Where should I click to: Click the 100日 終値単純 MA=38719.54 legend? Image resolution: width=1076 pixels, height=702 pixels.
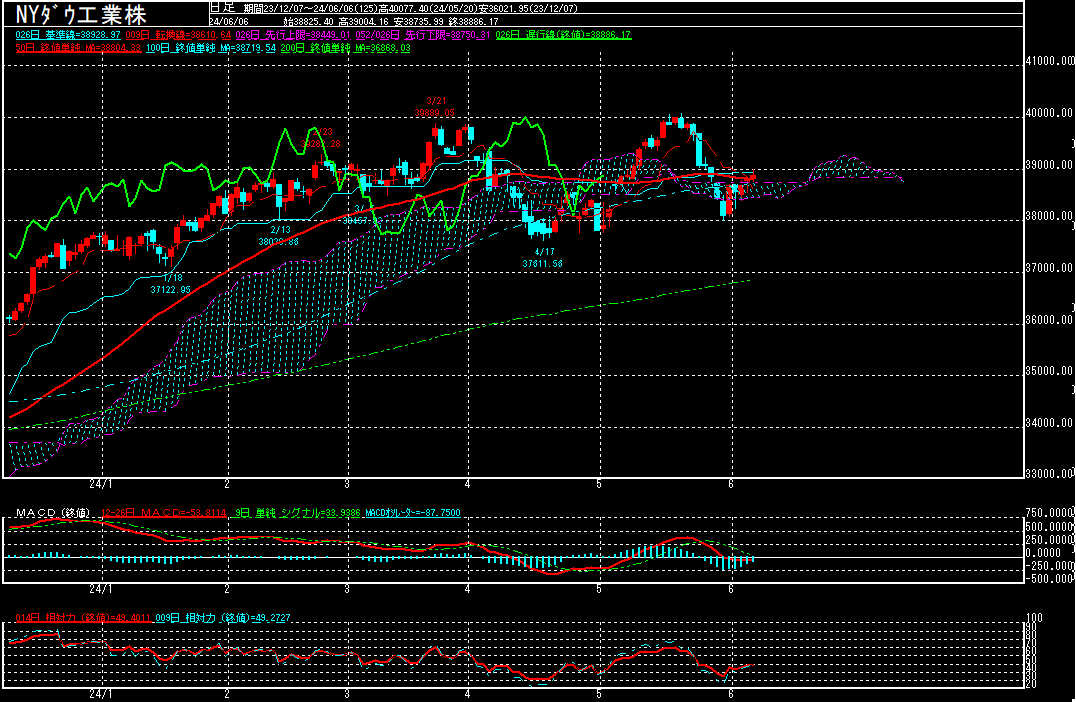pos(211,48)
